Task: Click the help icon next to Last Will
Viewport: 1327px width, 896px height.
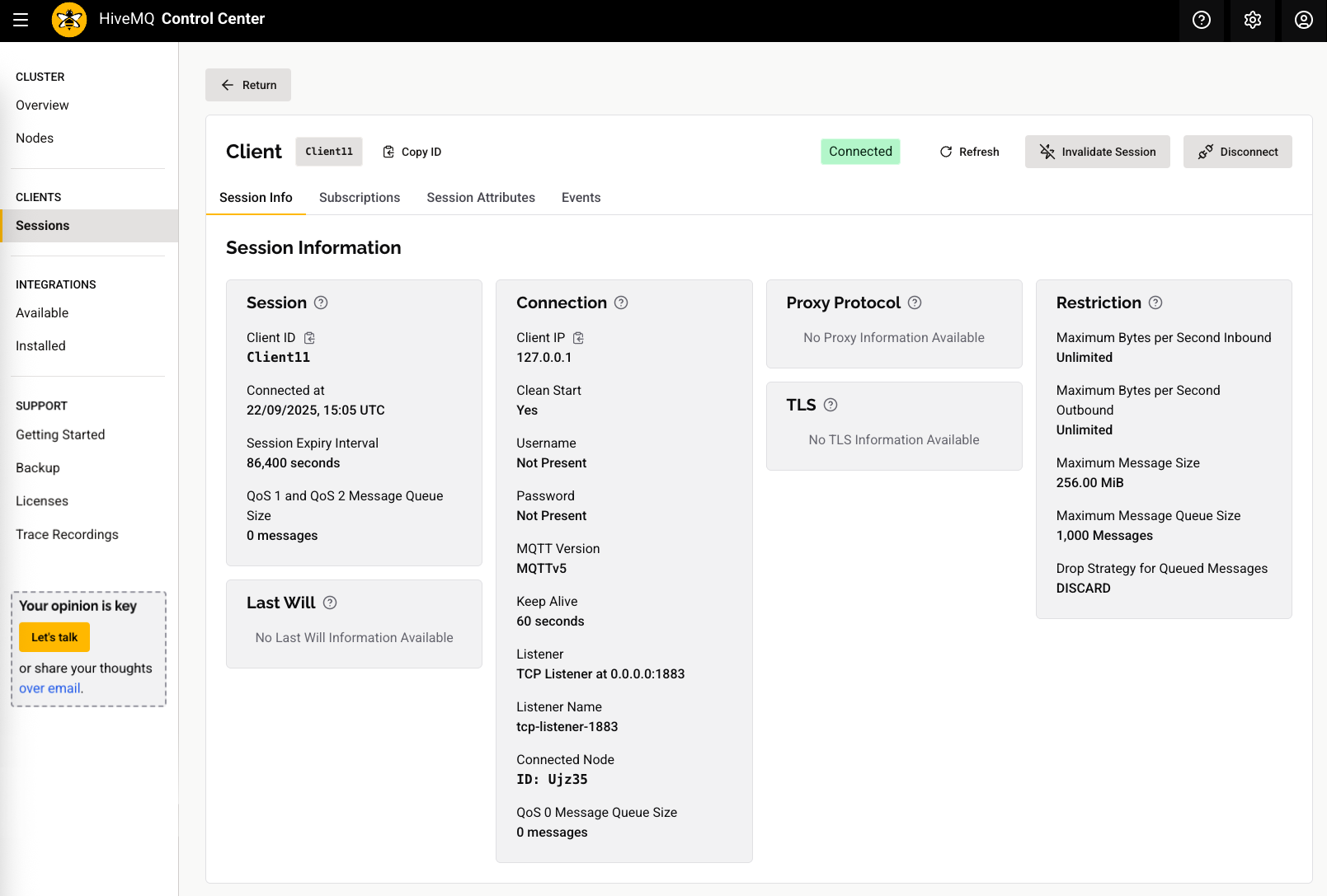Action: (330, 603)
